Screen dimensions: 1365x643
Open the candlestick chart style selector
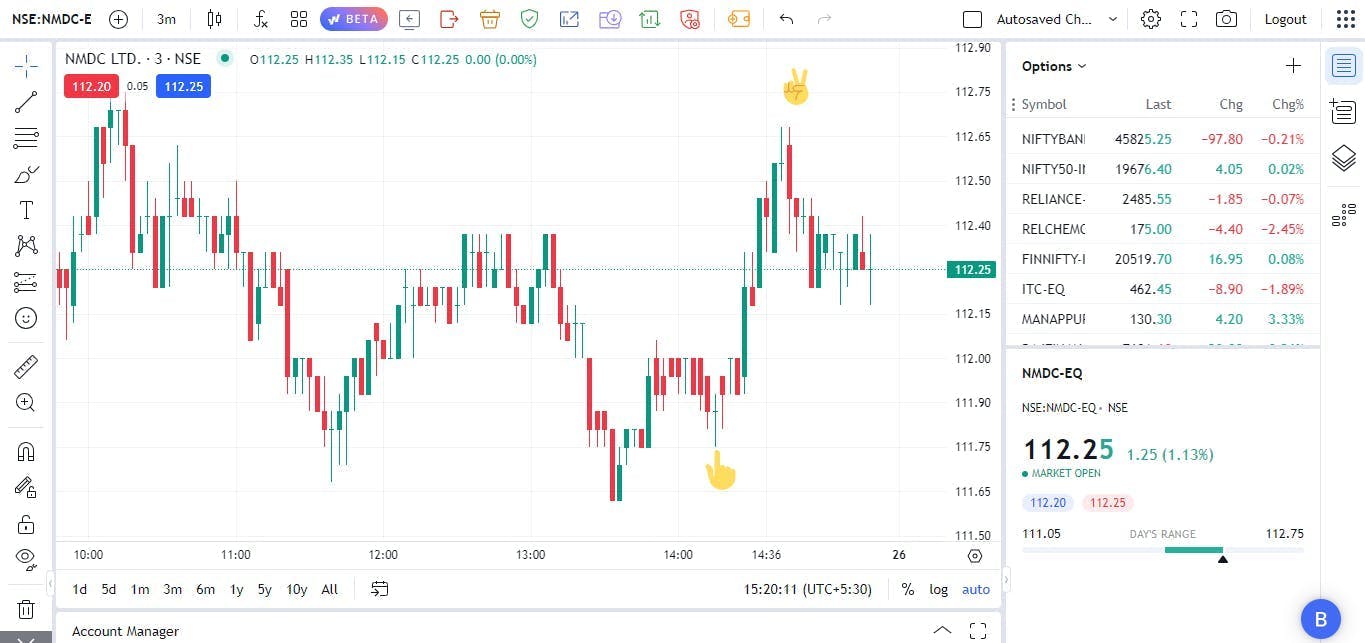pos(214,19)
